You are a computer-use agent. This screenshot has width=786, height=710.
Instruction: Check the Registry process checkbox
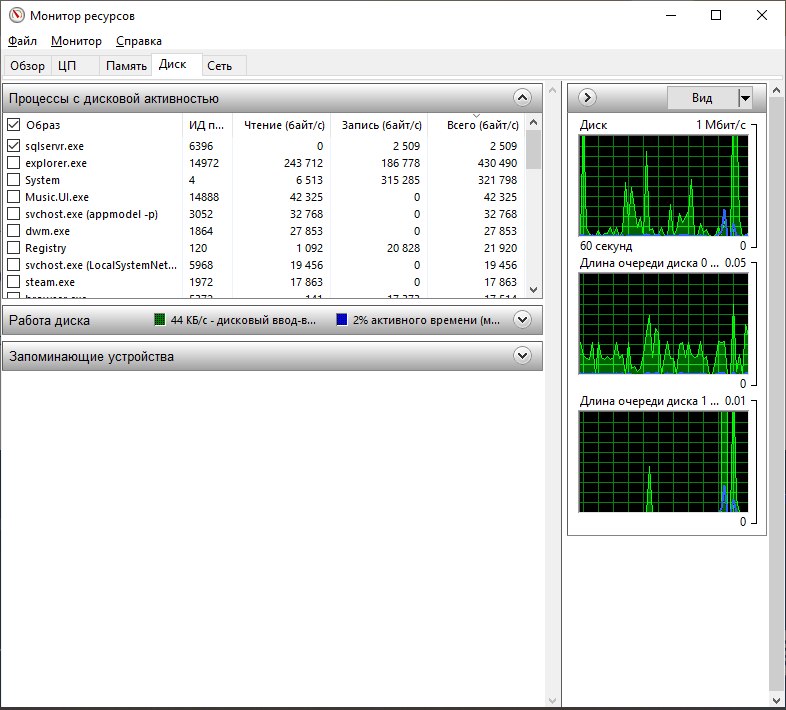[x=14, y=248]
